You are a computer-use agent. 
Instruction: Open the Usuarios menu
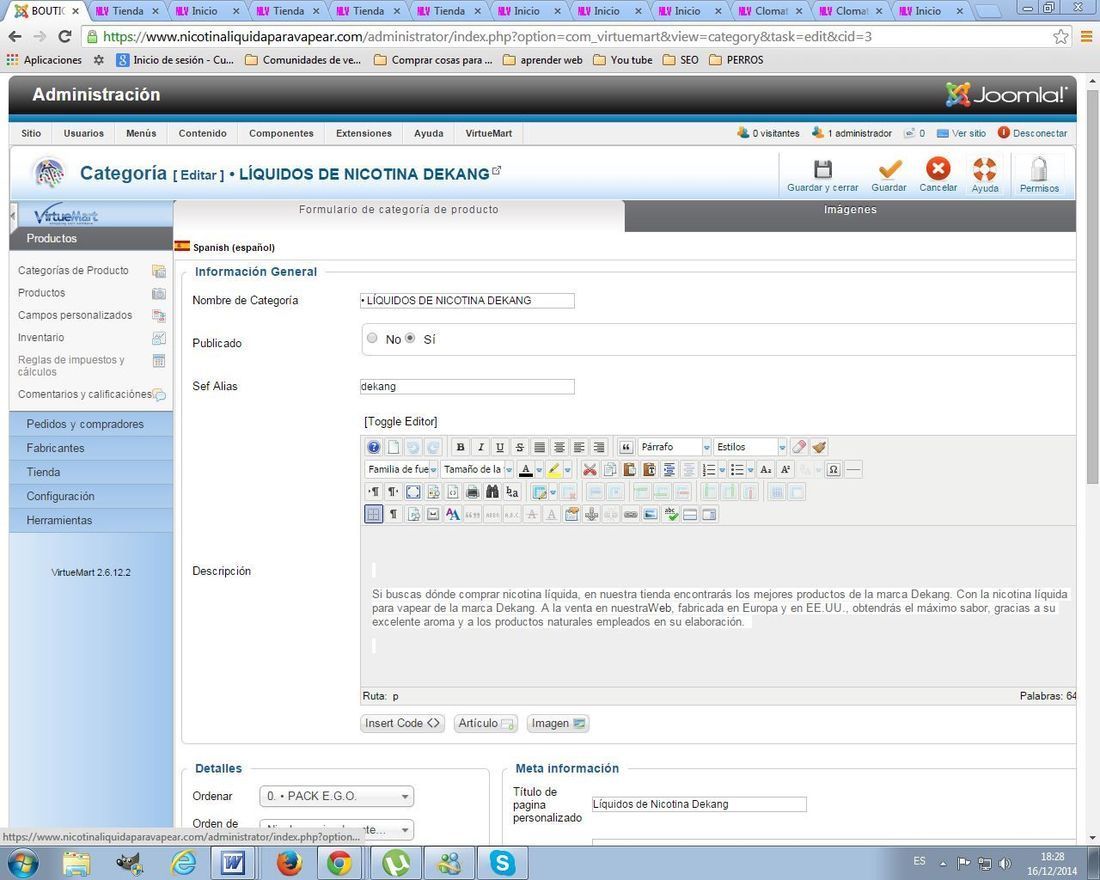tap(83, 133)
